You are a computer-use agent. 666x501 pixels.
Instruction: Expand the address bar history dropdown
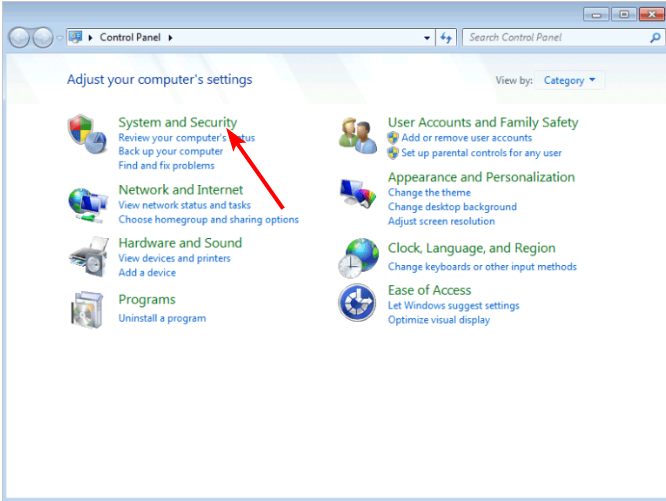pos(427,38)
